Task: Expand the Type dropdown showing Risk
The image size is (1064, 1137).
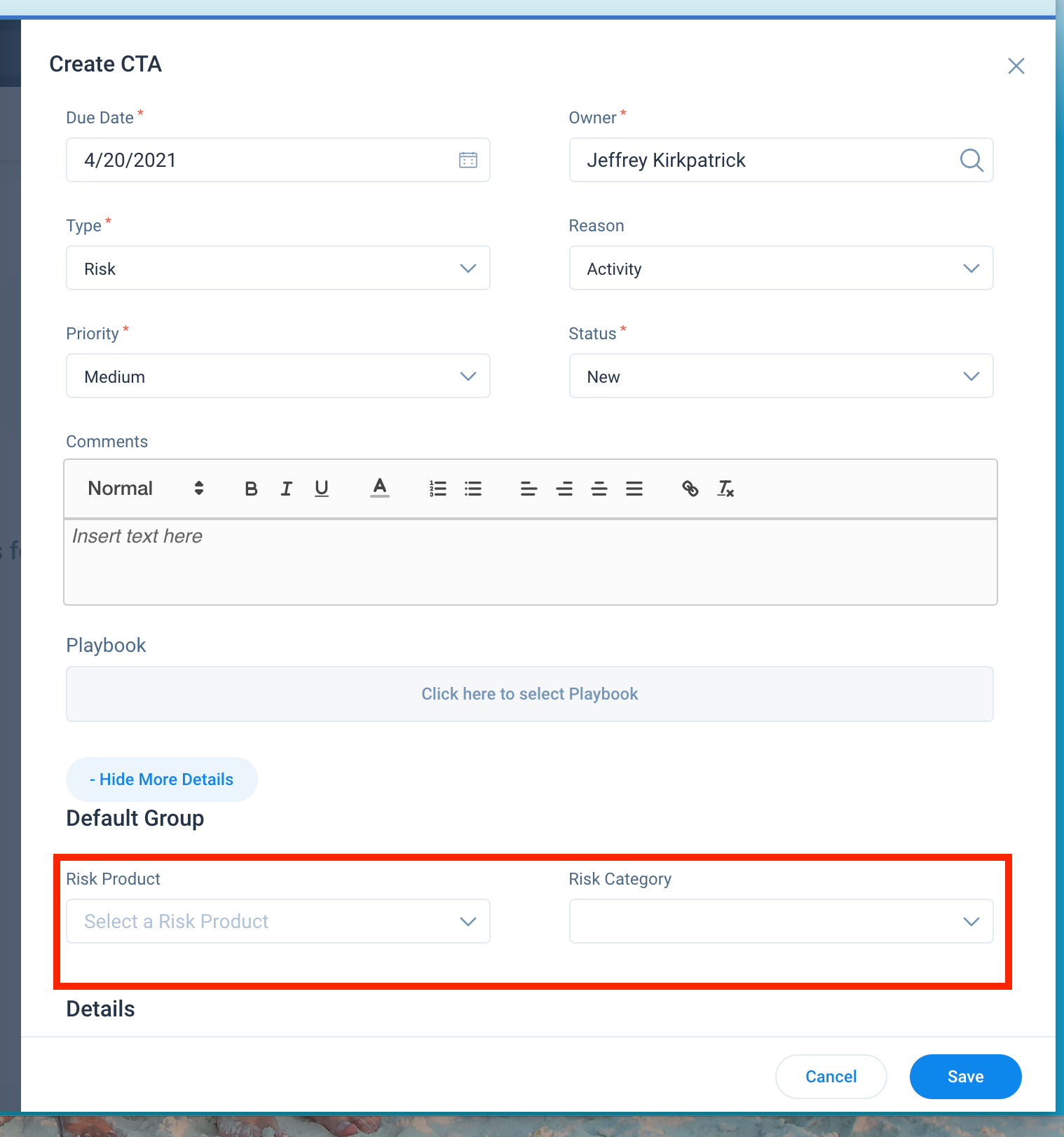Action: pyautogui.click(x=278, y=268)
